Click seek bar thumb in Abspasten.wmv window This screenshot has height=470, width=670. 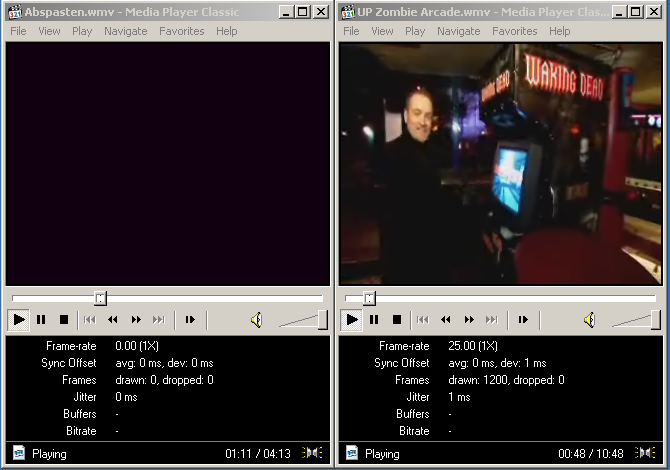pos(100,298)
